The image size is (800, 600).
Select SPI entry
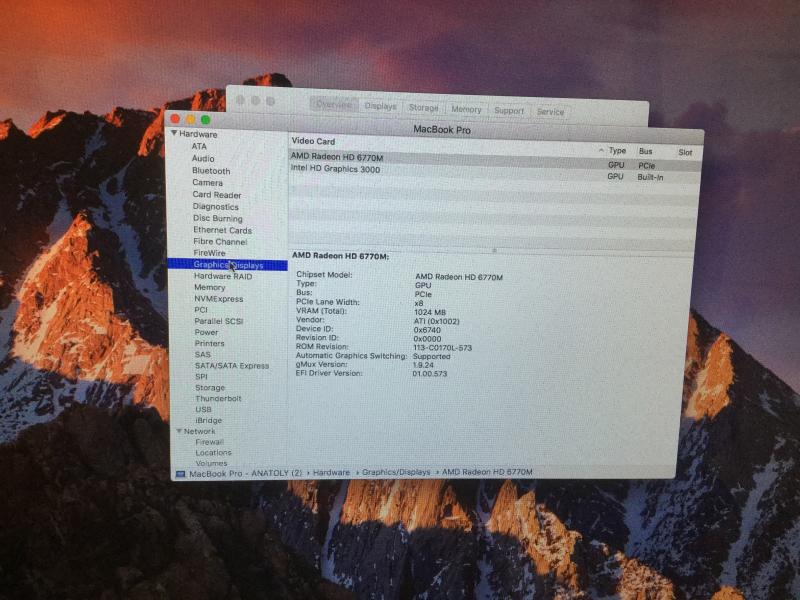[x=202, y=377]
